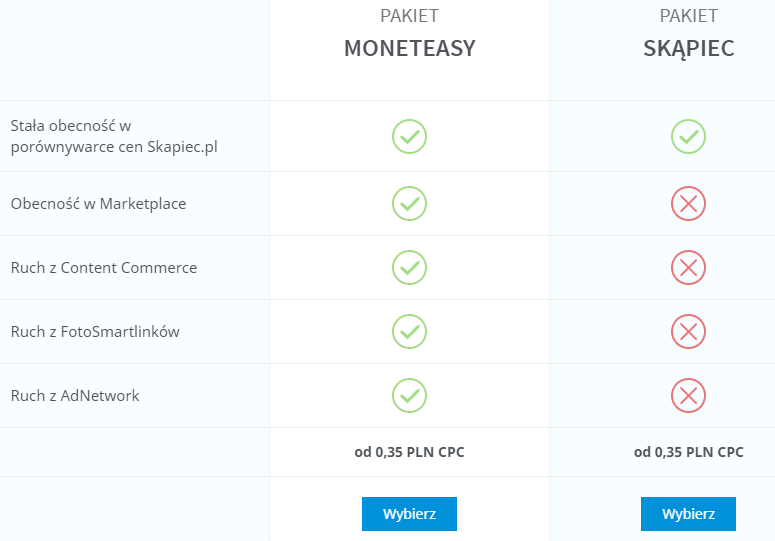Click 'Ruch z Content Commerce' label

tap(104, 267)
